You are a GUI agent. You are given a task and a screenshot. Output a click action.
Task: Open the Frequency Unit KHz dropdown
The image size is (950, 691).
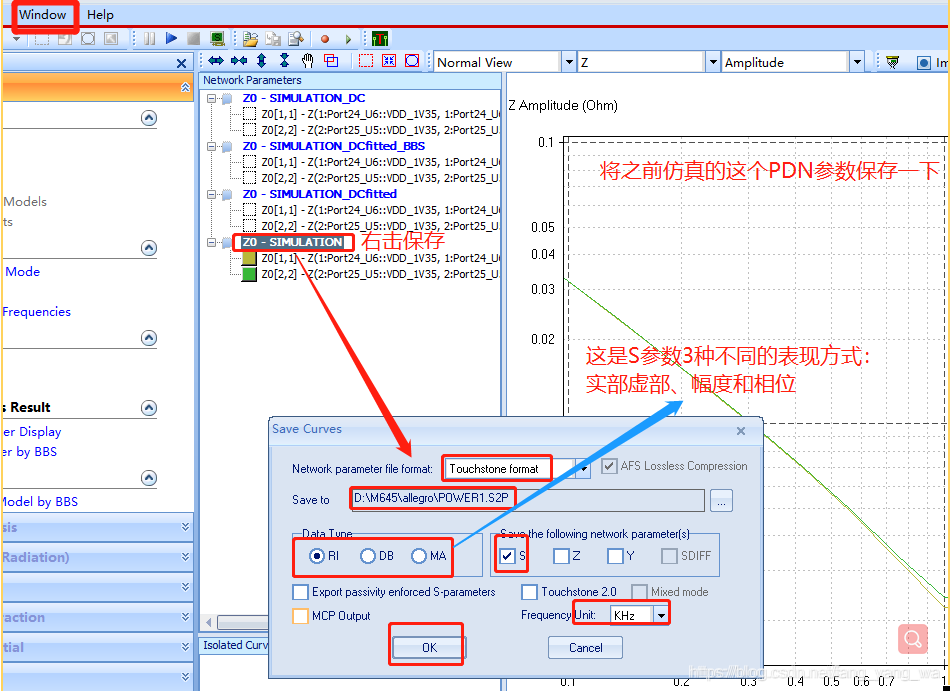click(661, 615)
